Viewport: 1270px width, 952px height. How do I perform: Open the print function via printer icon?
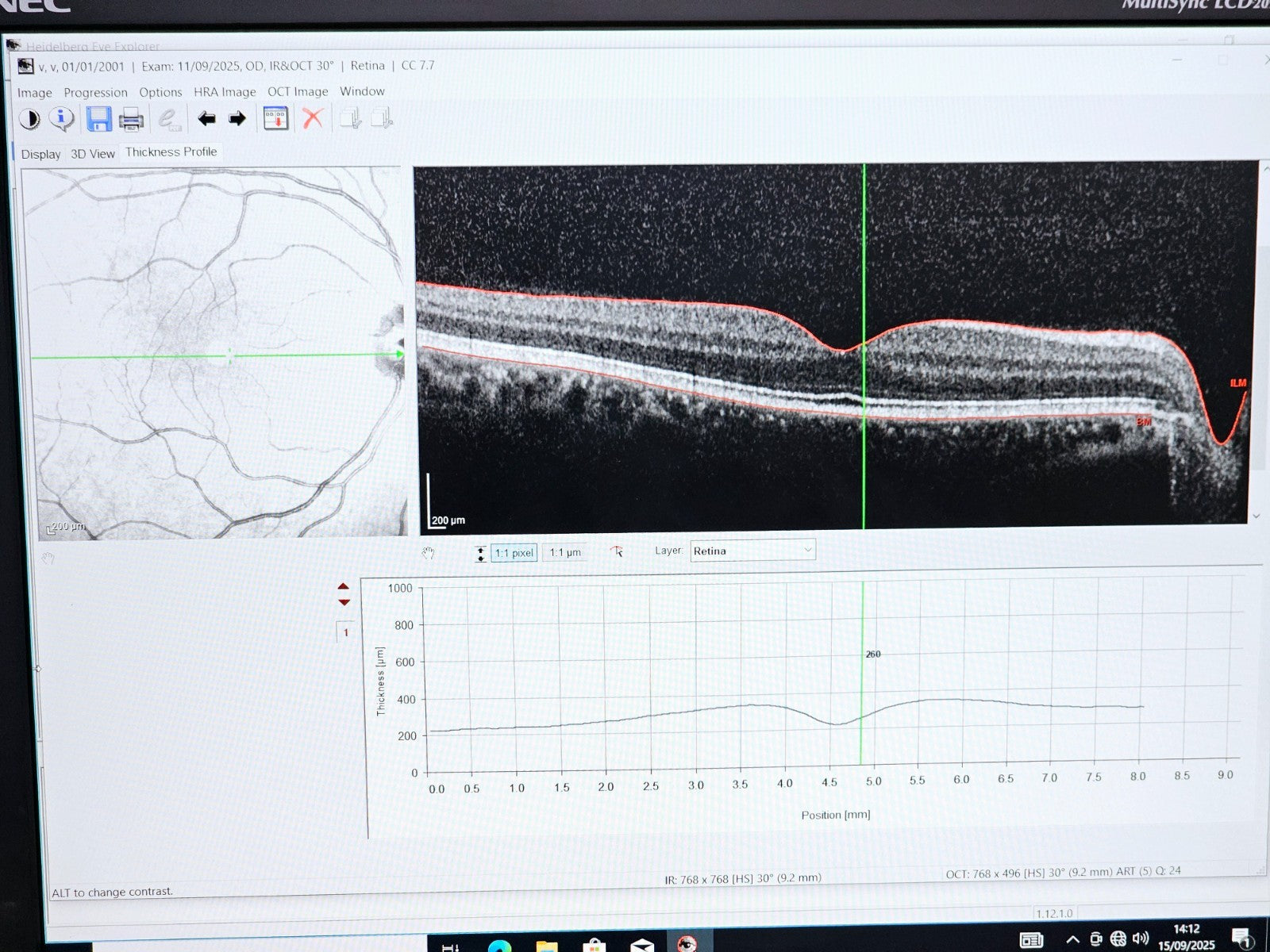point(131,117)
